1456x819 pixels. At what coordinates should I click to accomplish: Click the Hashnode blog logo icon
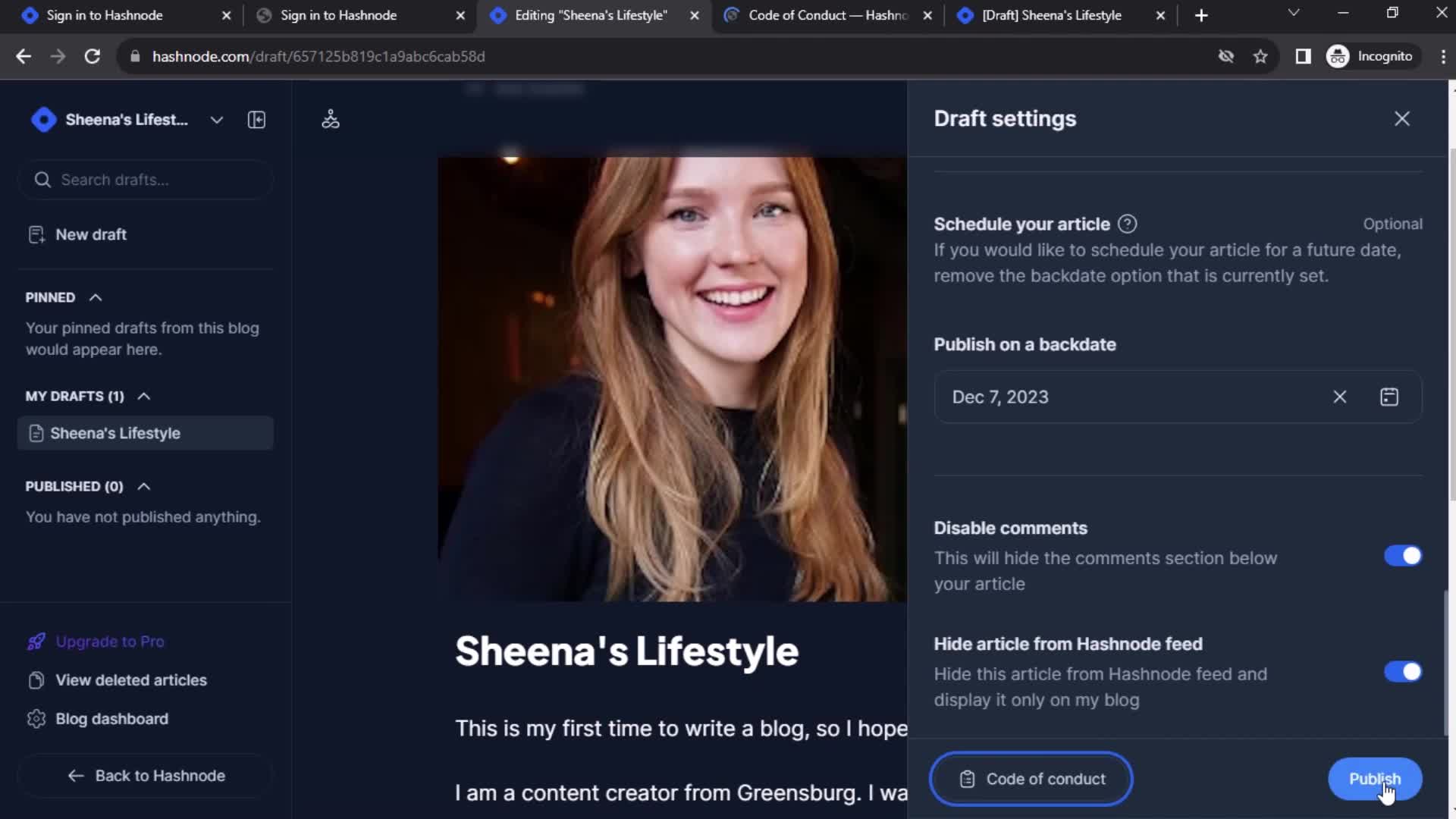(x=44, y=119)
